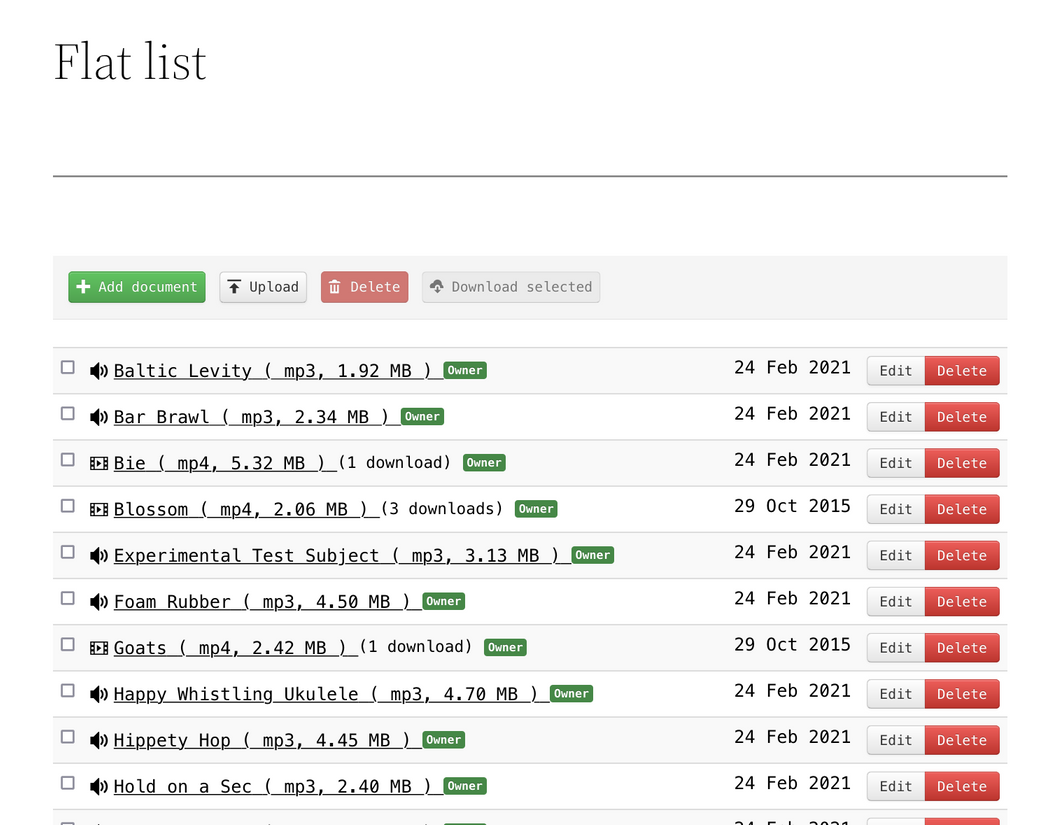
Task: Edit the Bie document
Action: (x=896, y=463)
